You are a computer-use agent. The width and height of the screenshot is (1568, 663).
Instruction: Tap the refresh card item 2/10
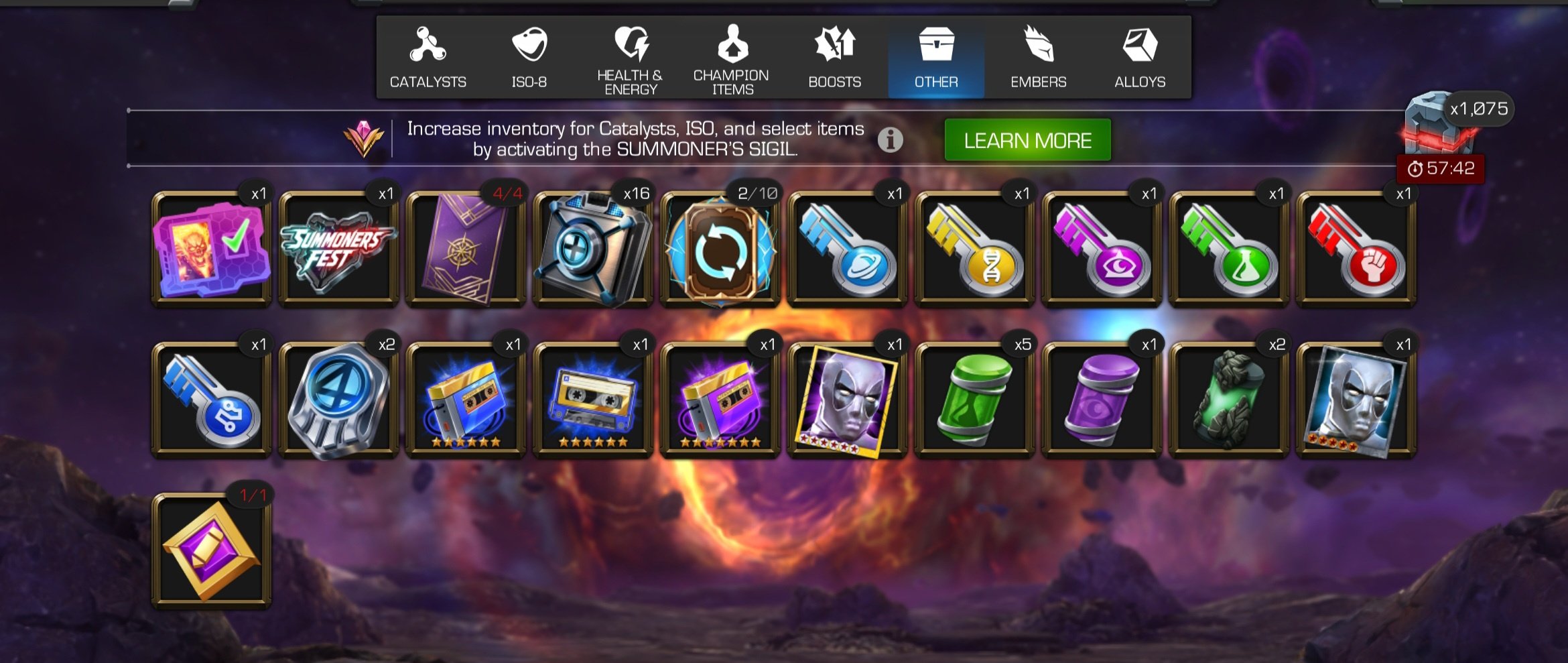click(720, 249)
